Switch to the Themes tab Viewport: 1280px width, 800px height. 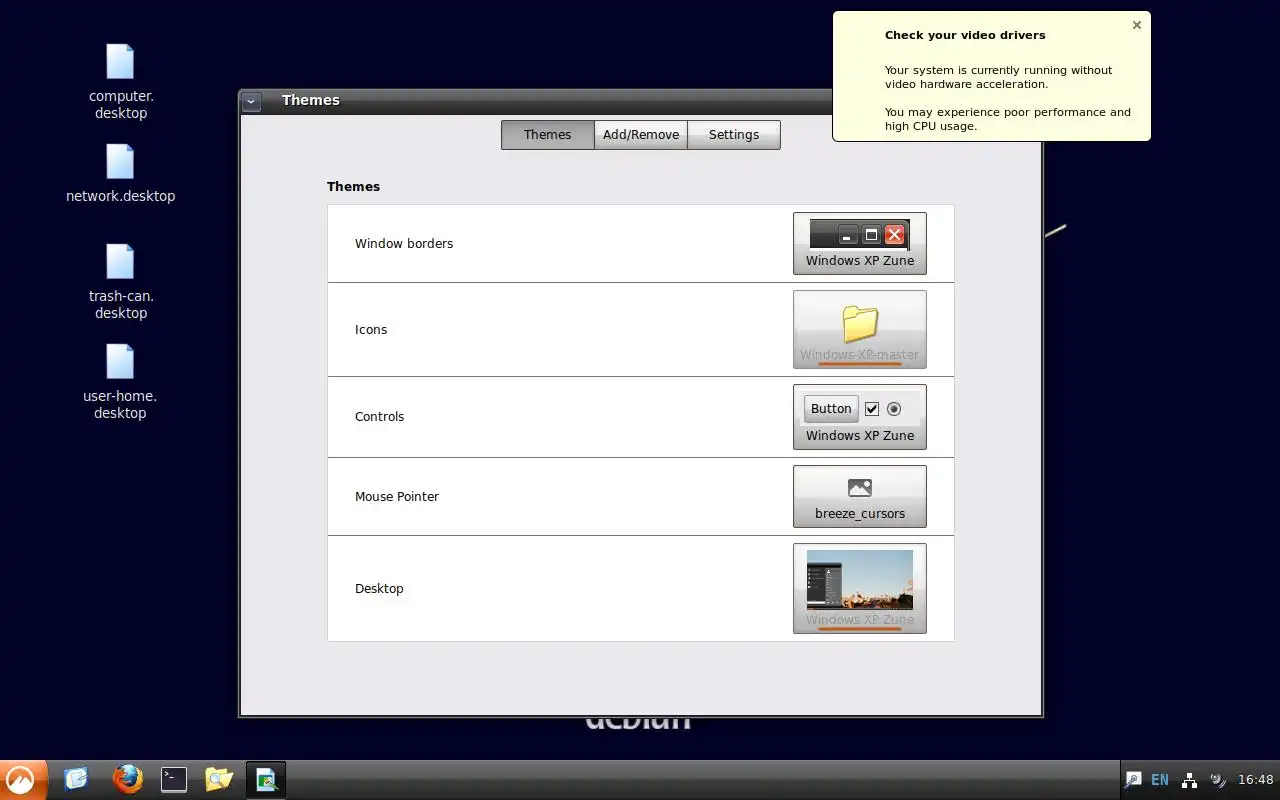tap(547, 135)
